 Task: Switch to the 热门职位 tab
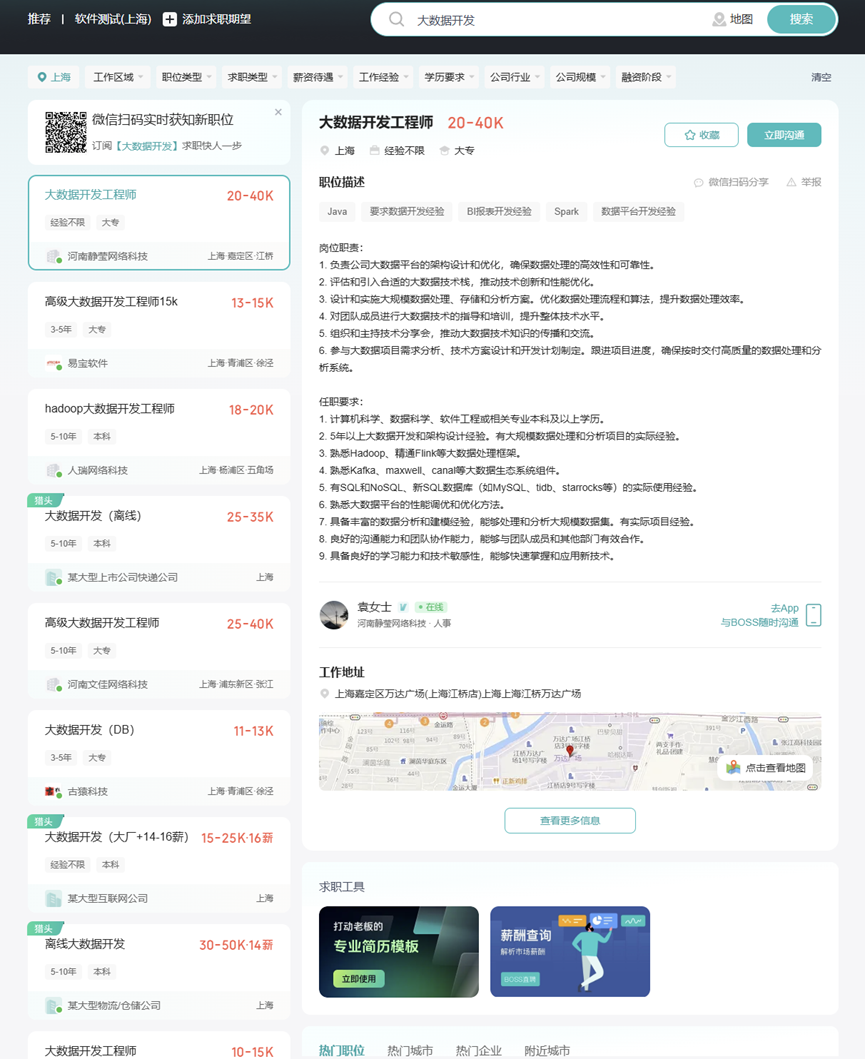pyautogui.click(x=342, y=1050)
